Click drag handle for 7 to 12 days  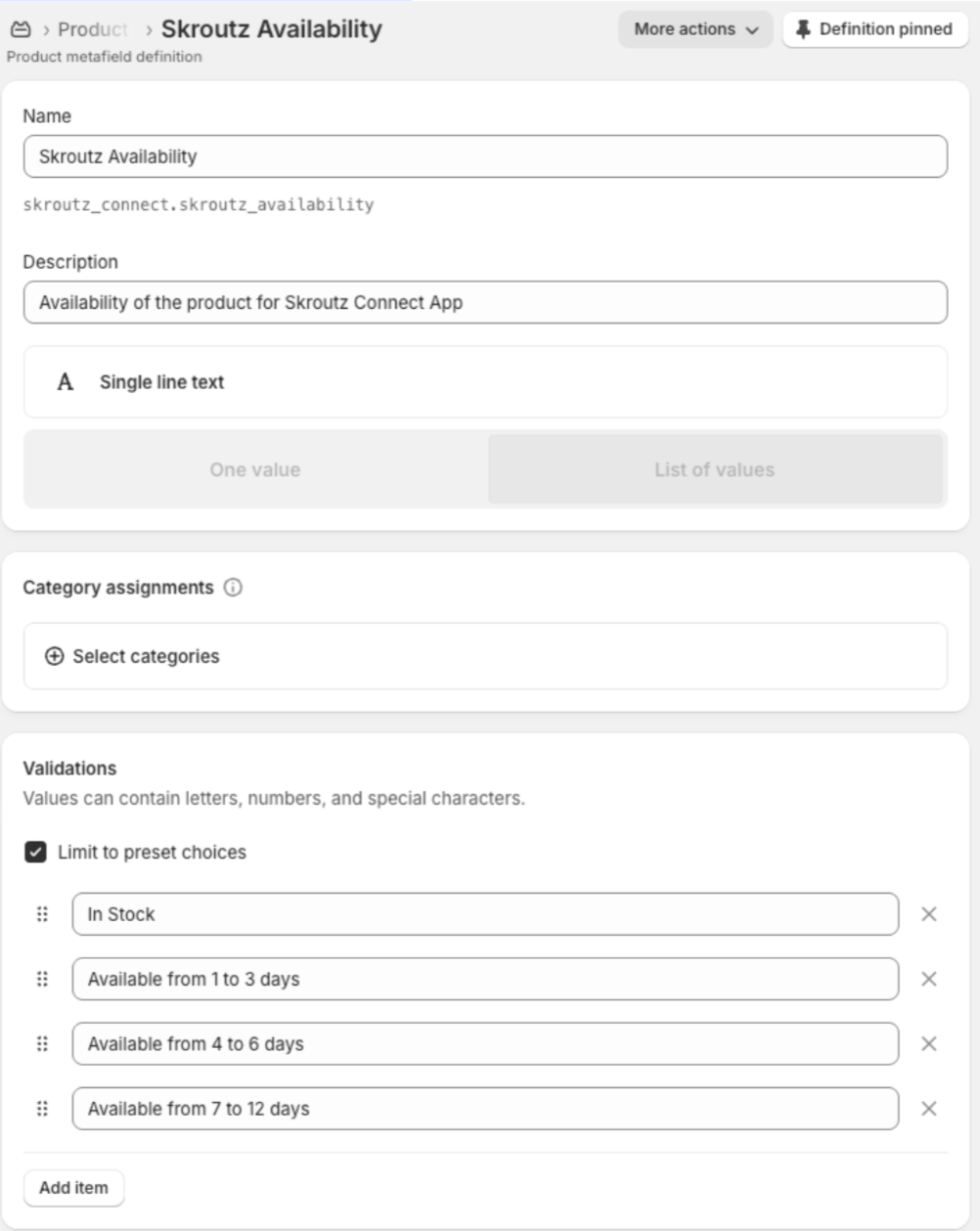pyautogui.click(x=42, y=1109)
